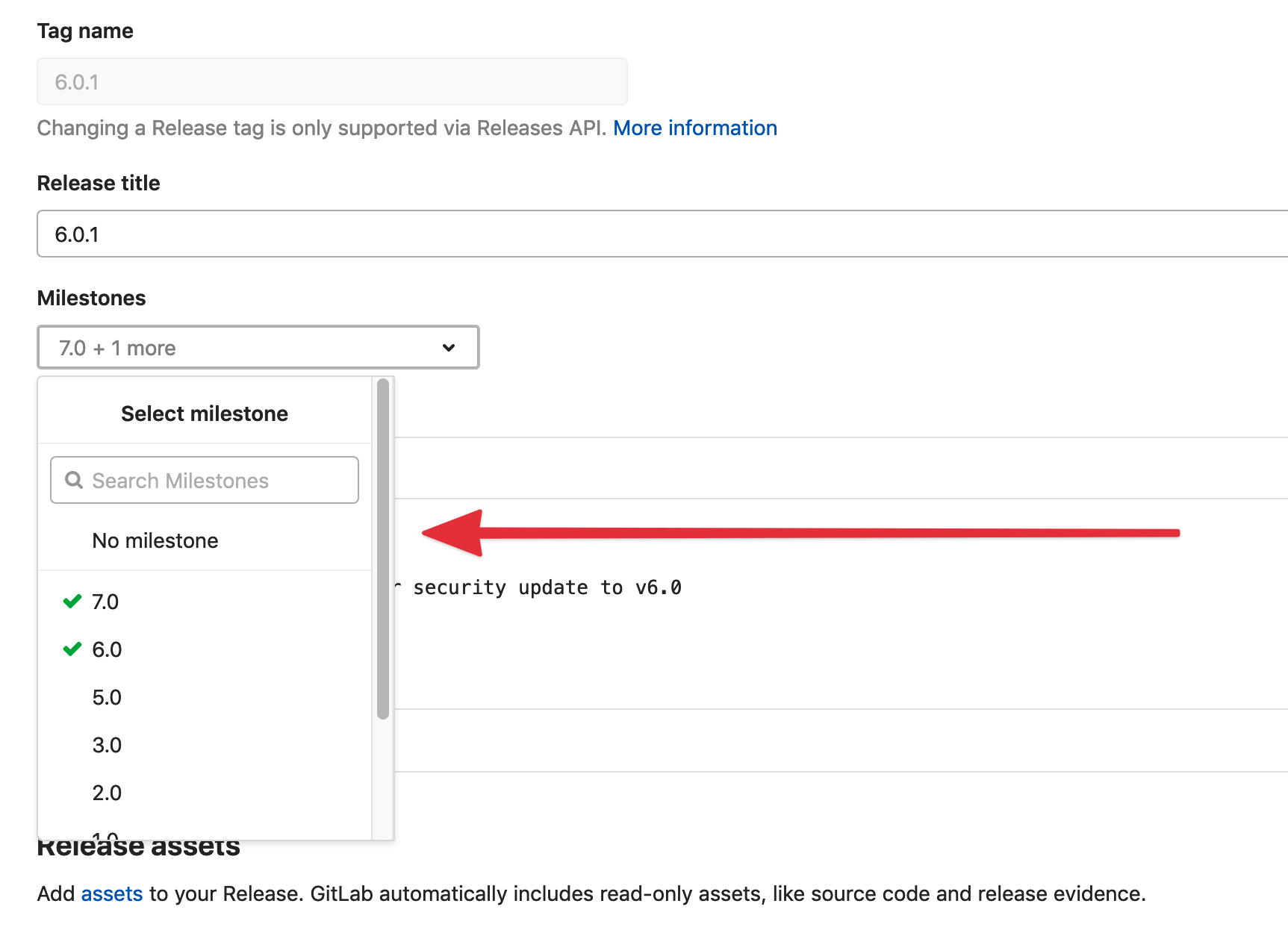Screen dimensions: 1288x936
Task: Open the More information link
Action: point(694,128)
